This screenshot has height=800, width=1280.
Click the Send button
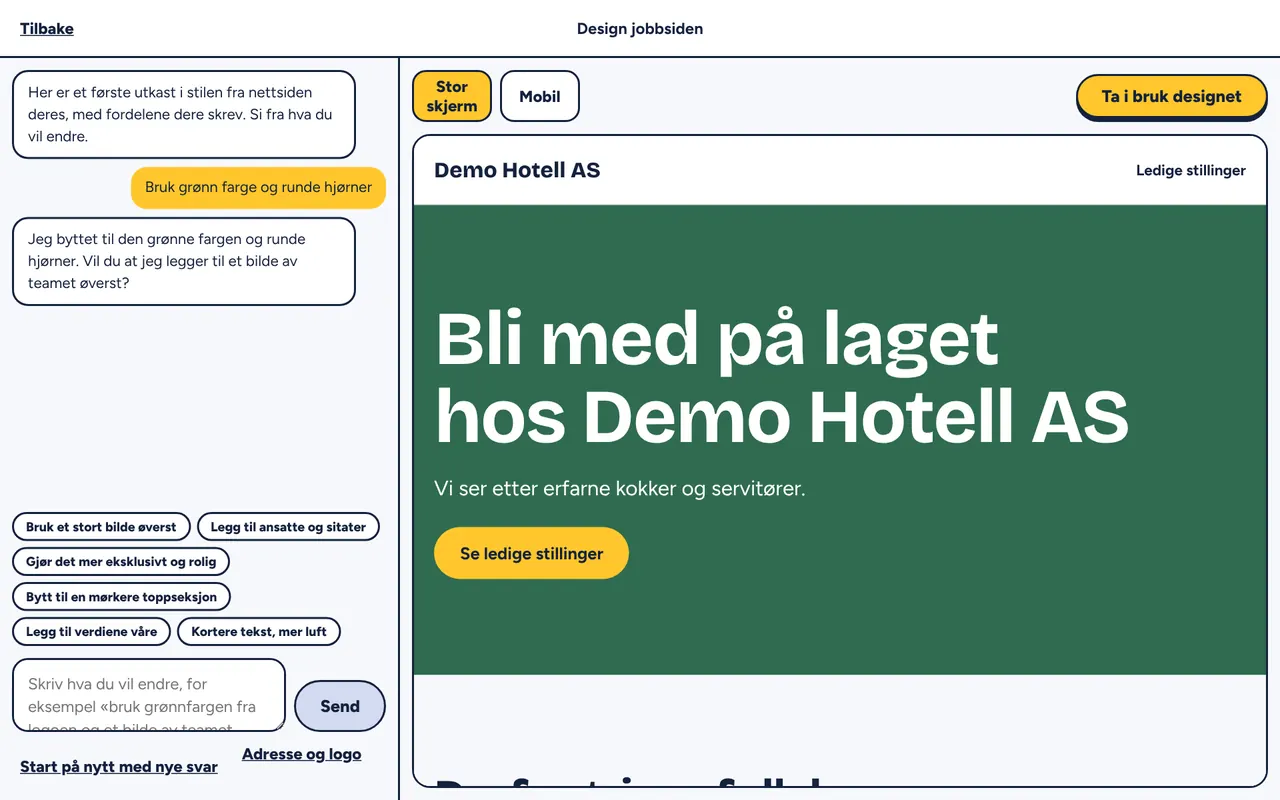click(x=340, y=706)
